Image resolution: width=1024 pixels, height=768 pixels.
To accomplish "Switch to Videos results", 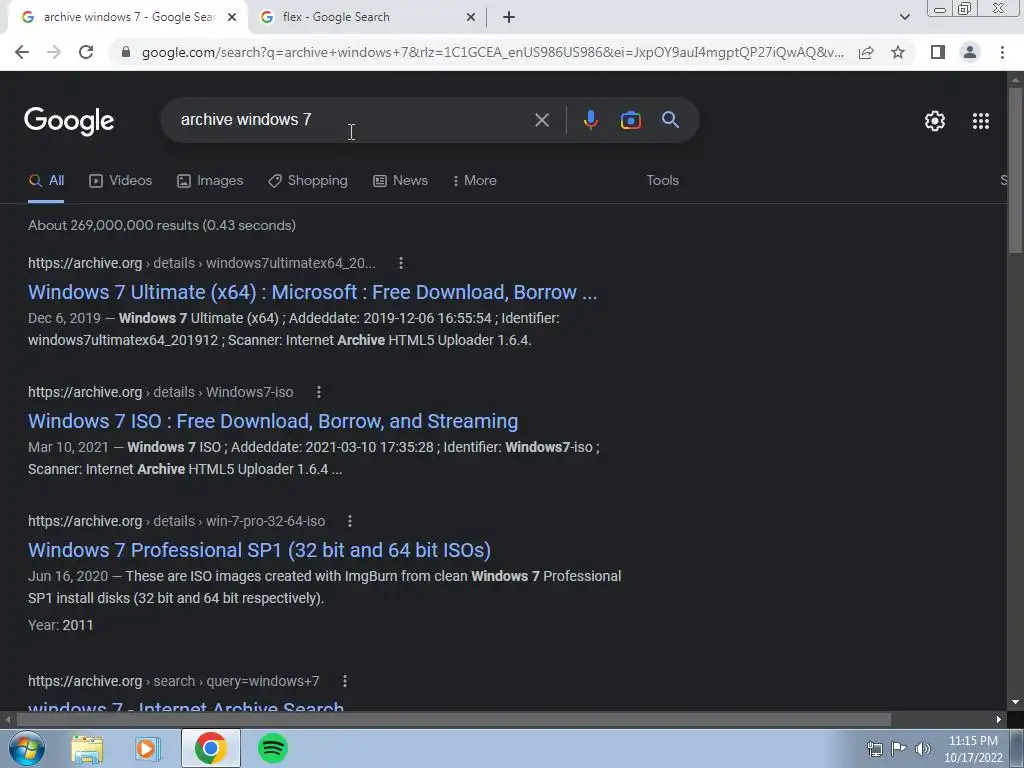I will pyautogui.click(x=121, y=181).
